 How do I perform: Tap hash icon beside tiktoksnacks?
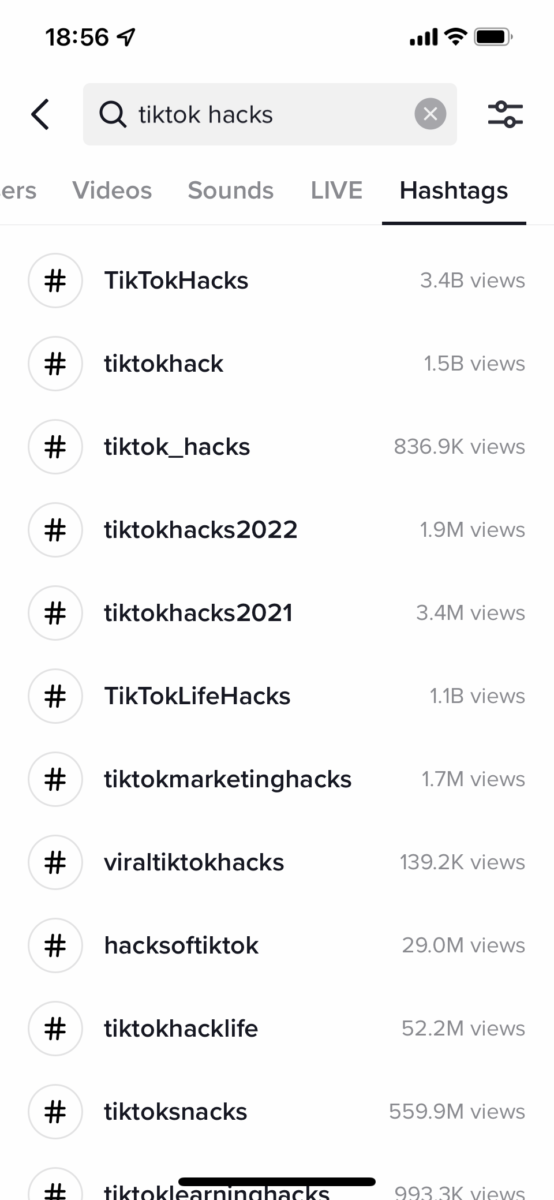point(56,1111)
